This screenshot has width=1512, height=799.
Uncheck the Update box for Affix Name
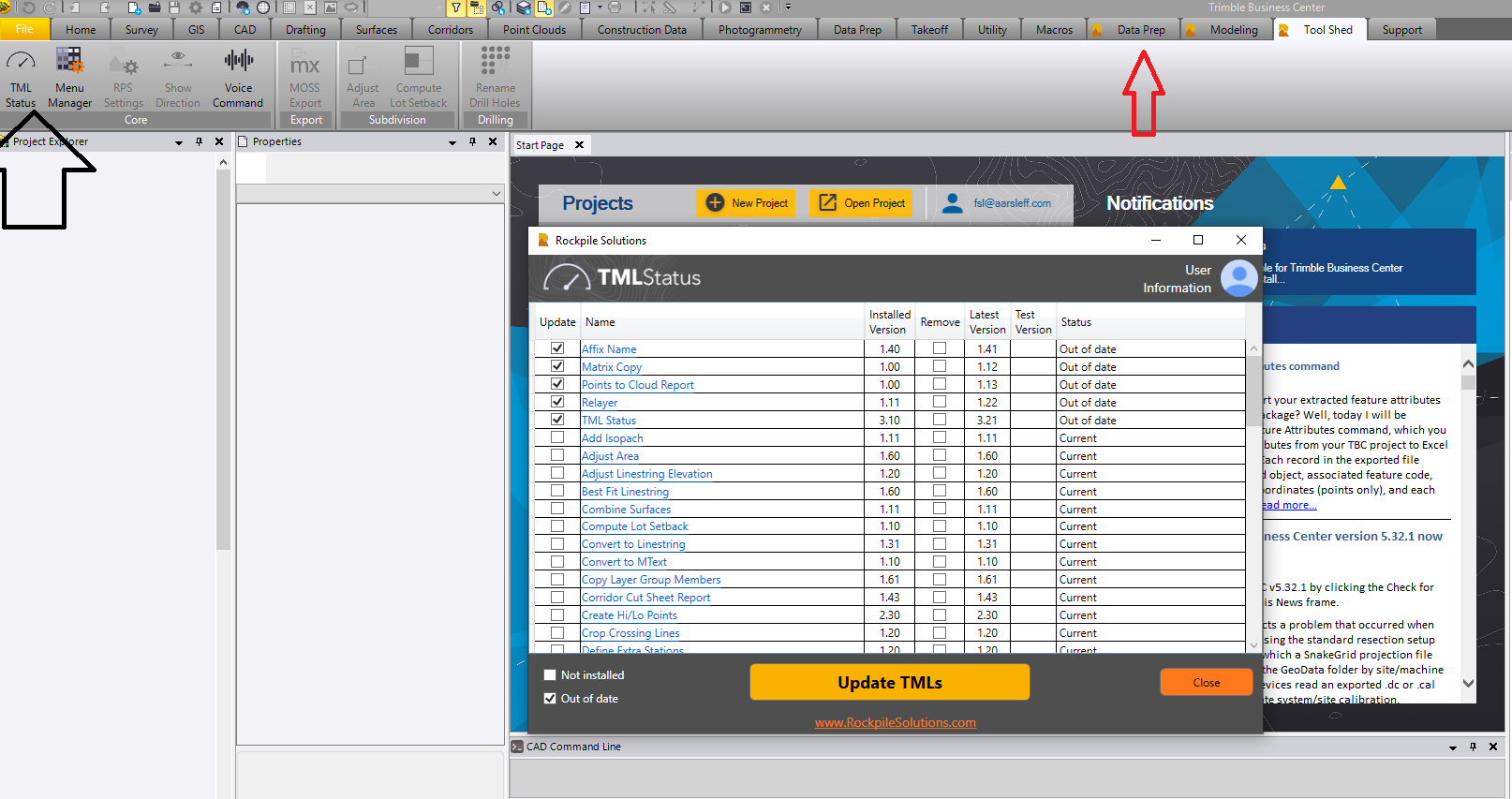click(557, 348)
